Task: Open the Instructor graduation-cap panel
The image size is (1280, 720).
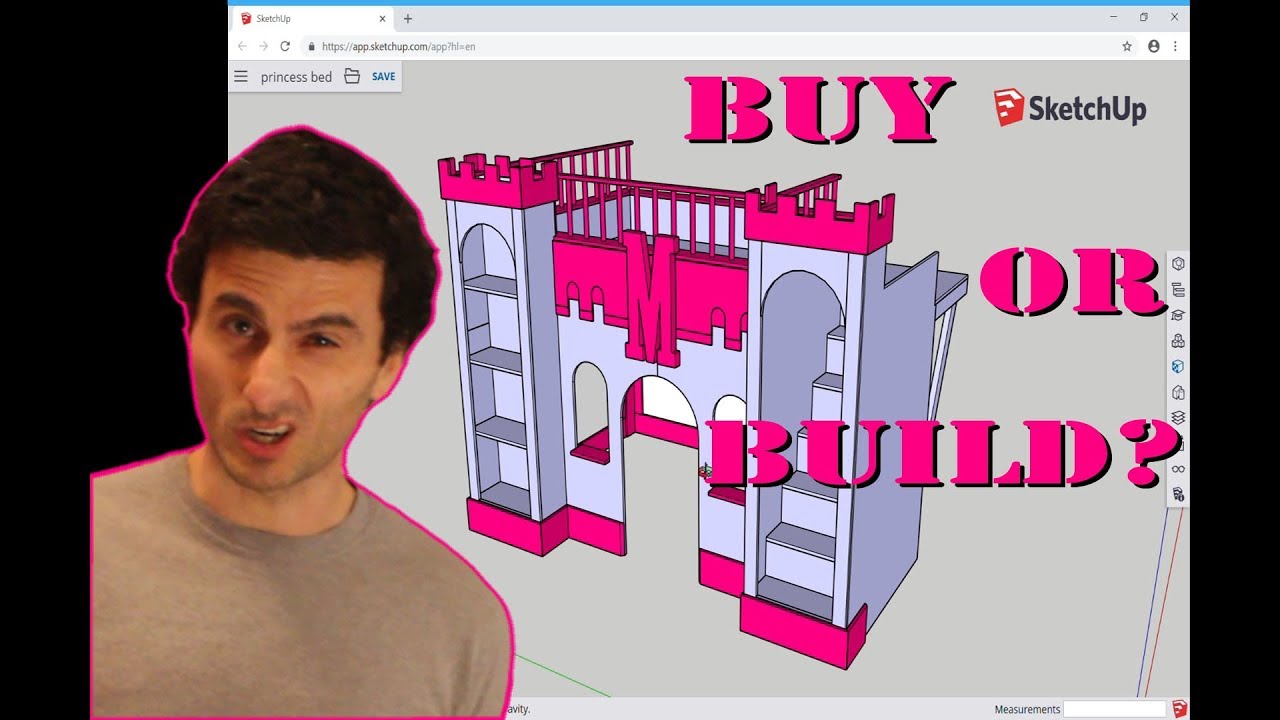Action: [x=1178, y=315]
